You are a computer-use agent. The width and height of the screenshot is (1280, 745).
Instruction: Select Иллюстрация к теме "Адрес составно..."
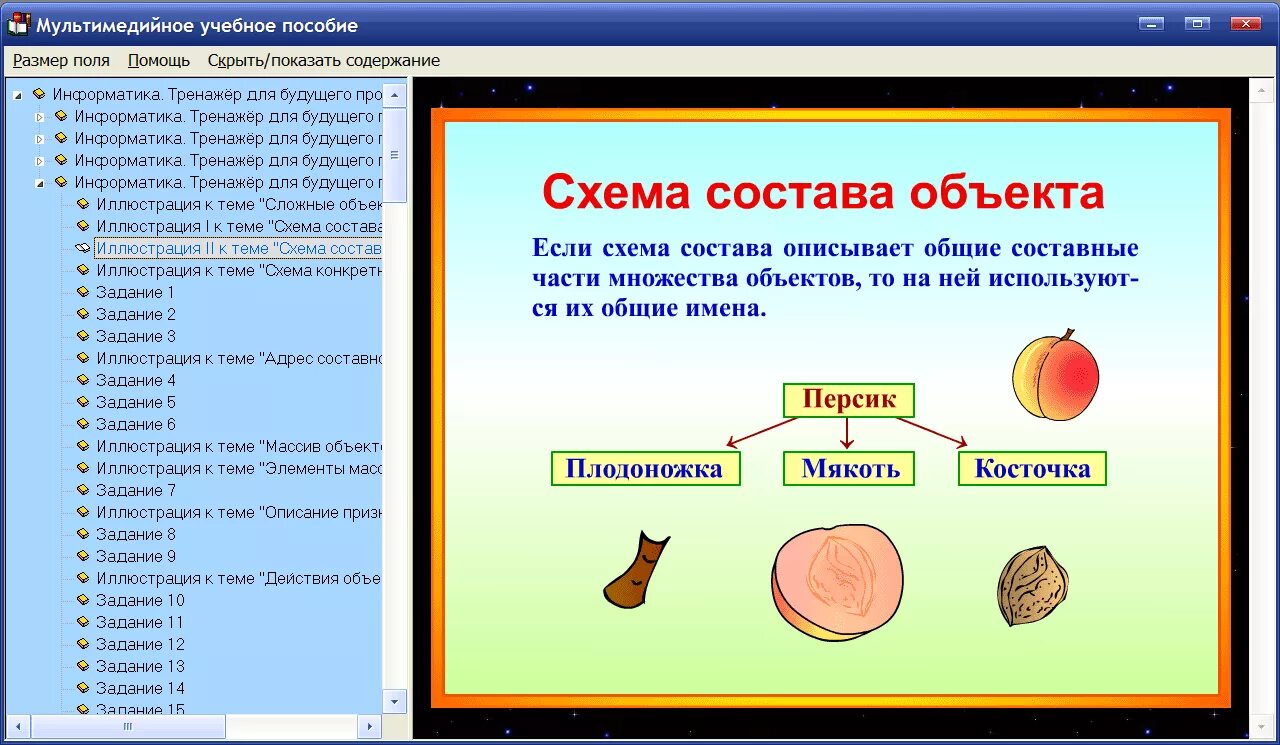pyautogui.click(x=239, y=358)
